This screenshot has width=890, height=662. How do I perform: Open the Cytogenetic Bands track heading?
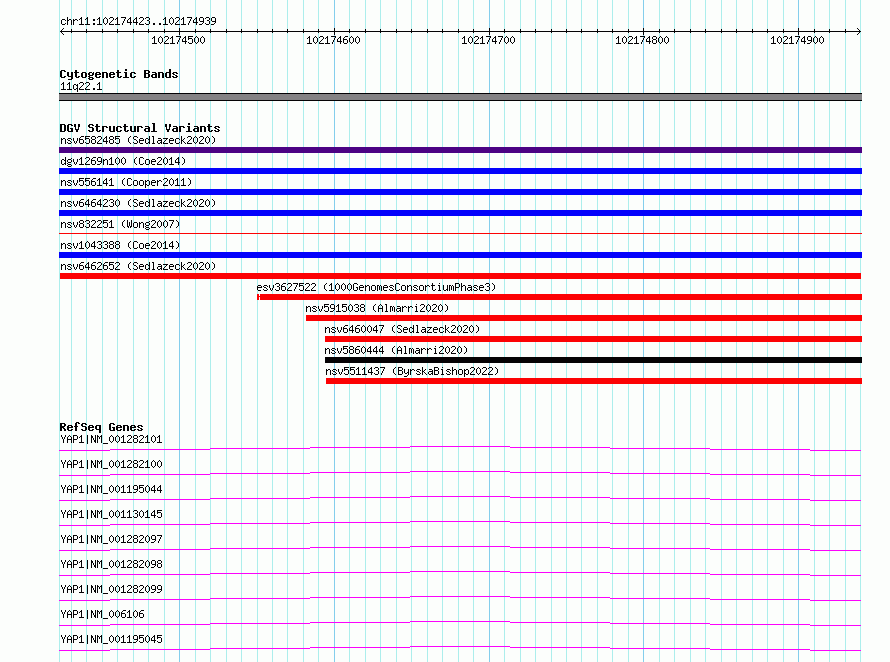coord(119,74)
